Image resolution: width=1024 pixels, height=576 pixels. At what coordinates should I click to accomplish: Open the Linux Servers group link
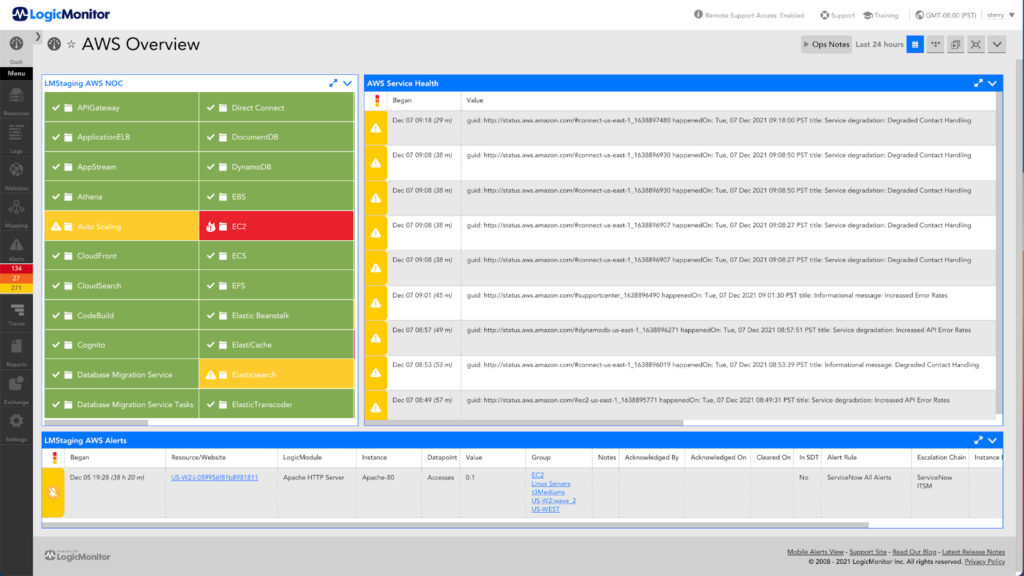click(551, 484)
